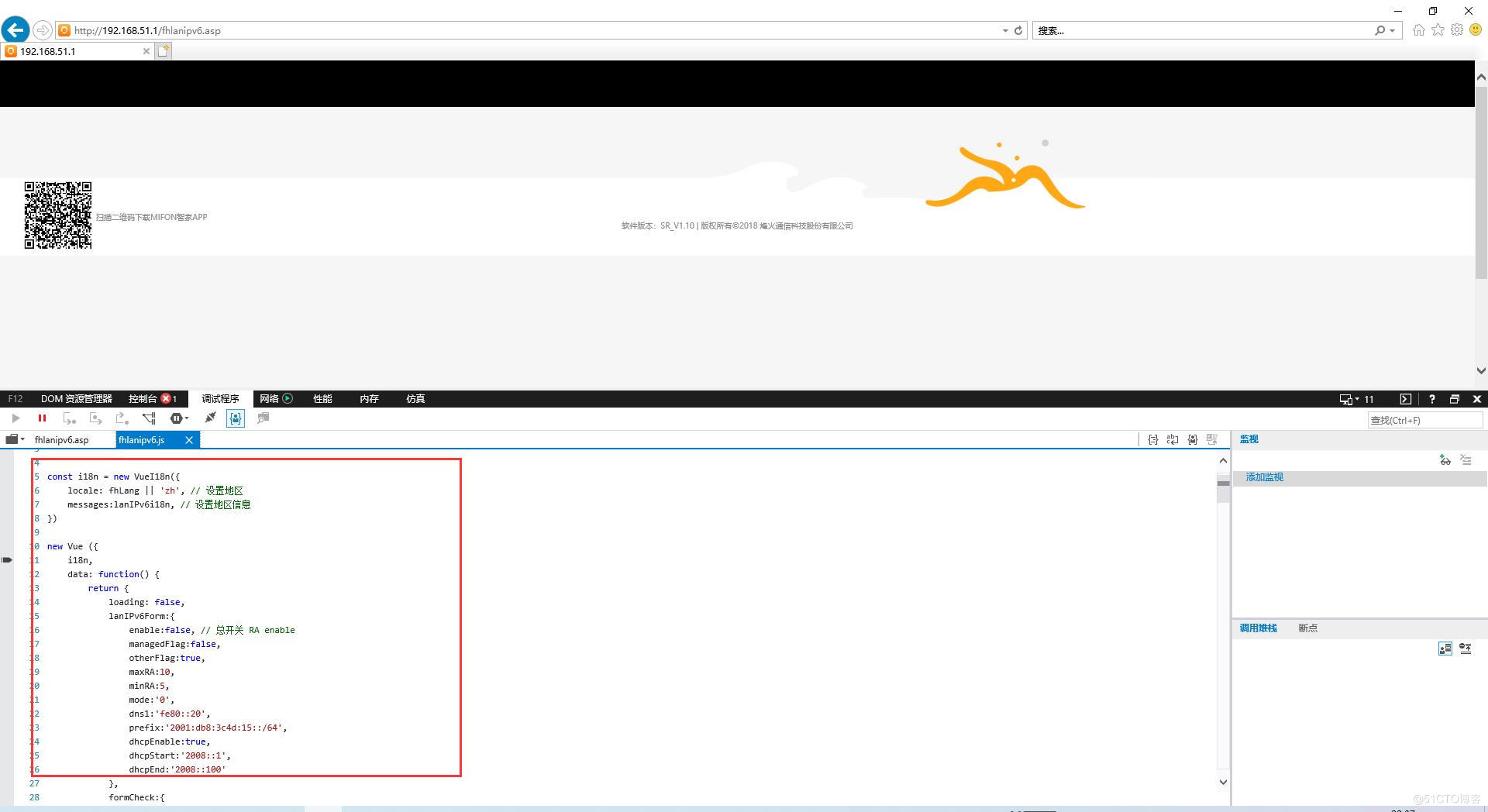1488x812 pixels.
Task: Open the 性能 performance tab
Action: (322, 399)
